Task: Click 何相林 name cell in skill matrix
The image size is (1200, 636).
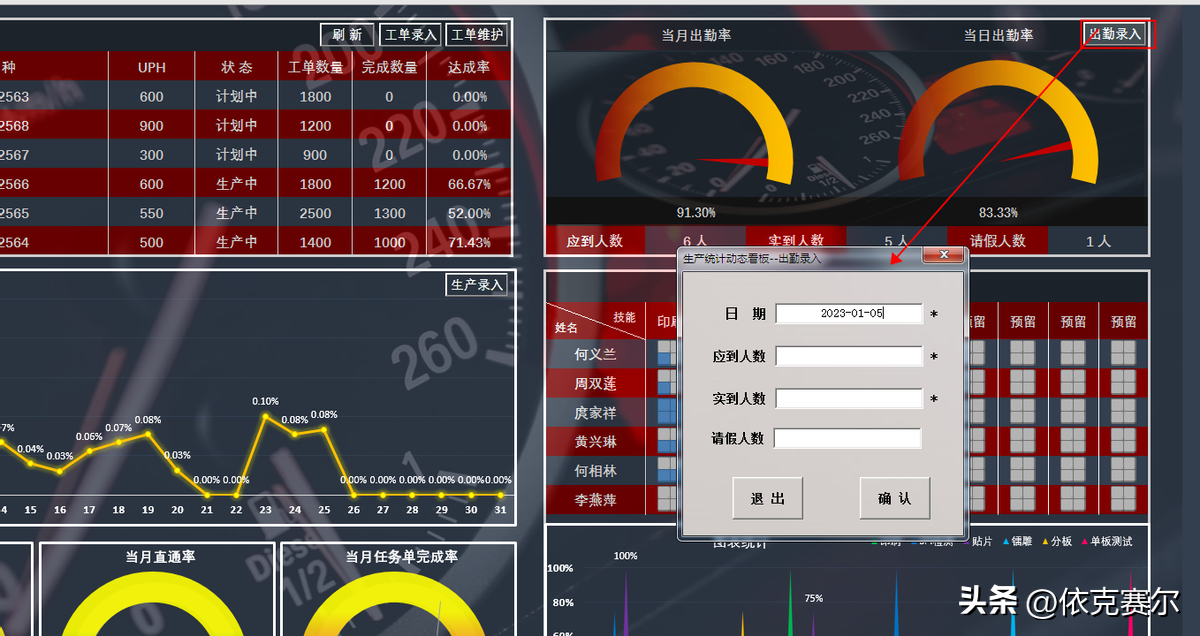Action: pos(596,471)
